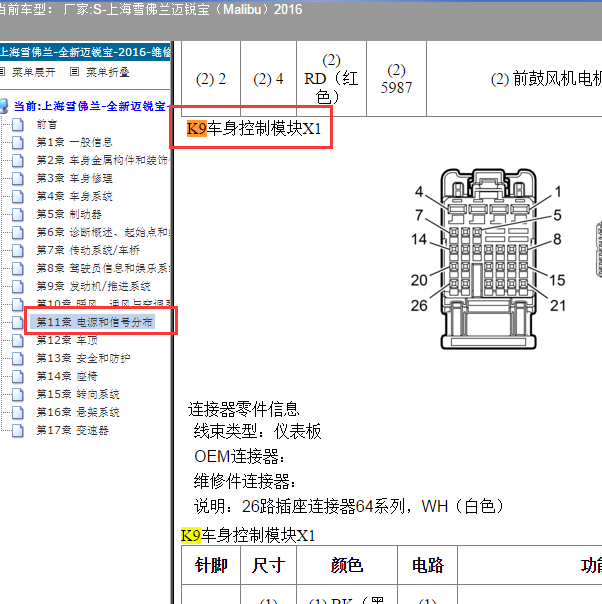Open 第13章 安全和防护
Viewport: 602px width, 604px height.
(x=83, y=358)
